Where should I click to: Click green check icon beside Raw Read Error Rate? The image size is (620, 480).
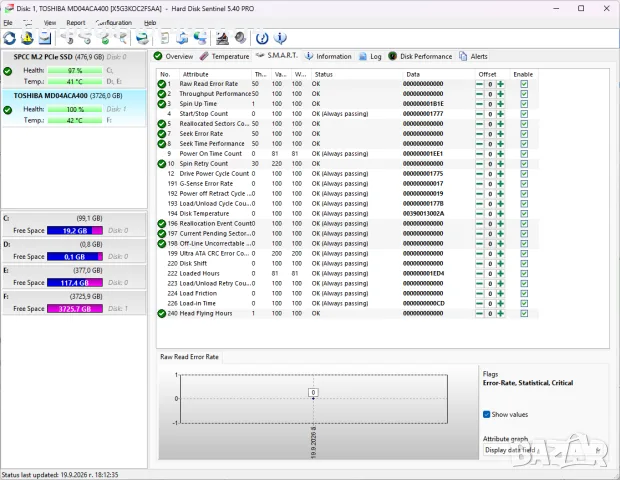(x=161, y=84)
